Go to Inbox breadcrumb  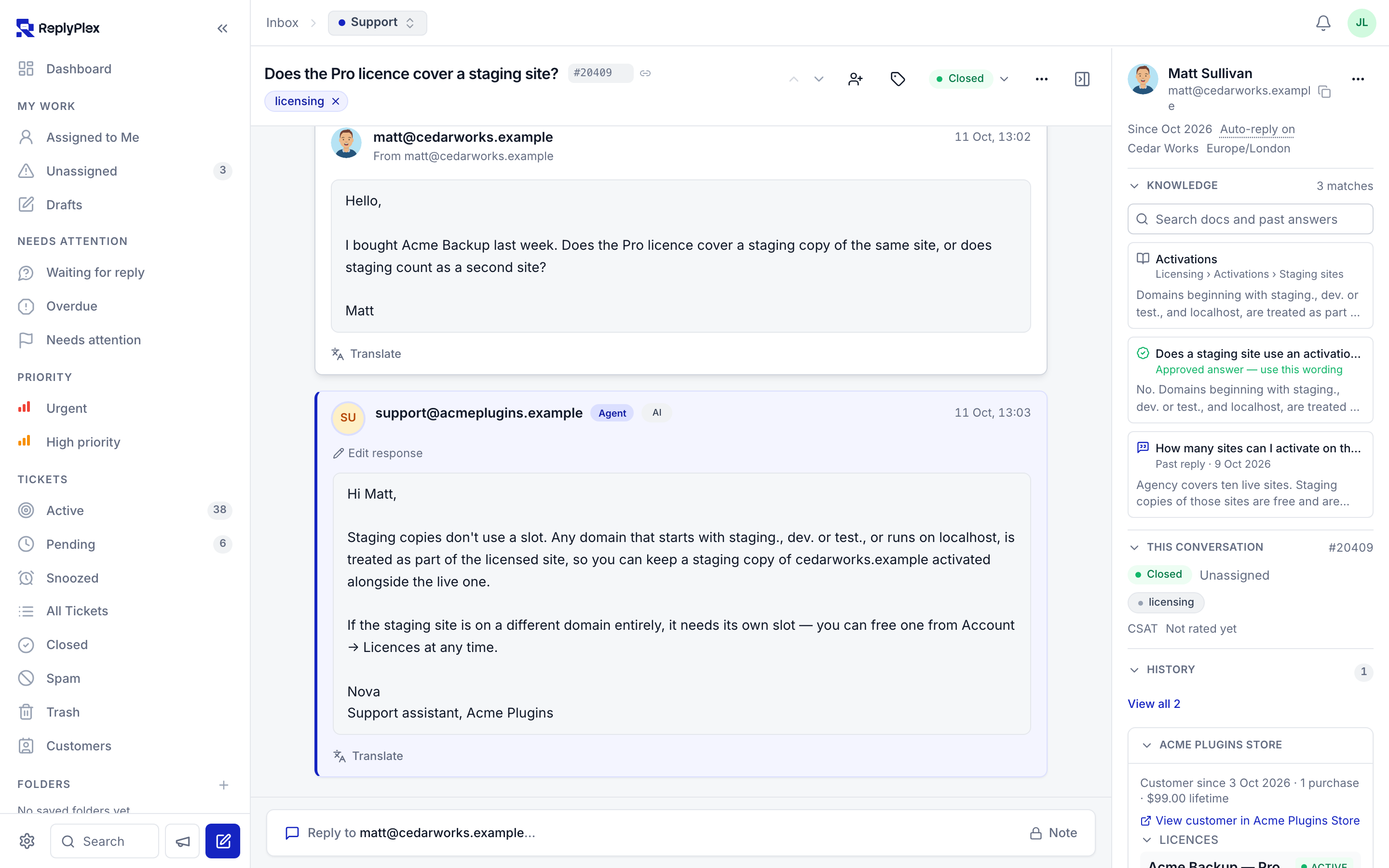[x=282, y=22]
